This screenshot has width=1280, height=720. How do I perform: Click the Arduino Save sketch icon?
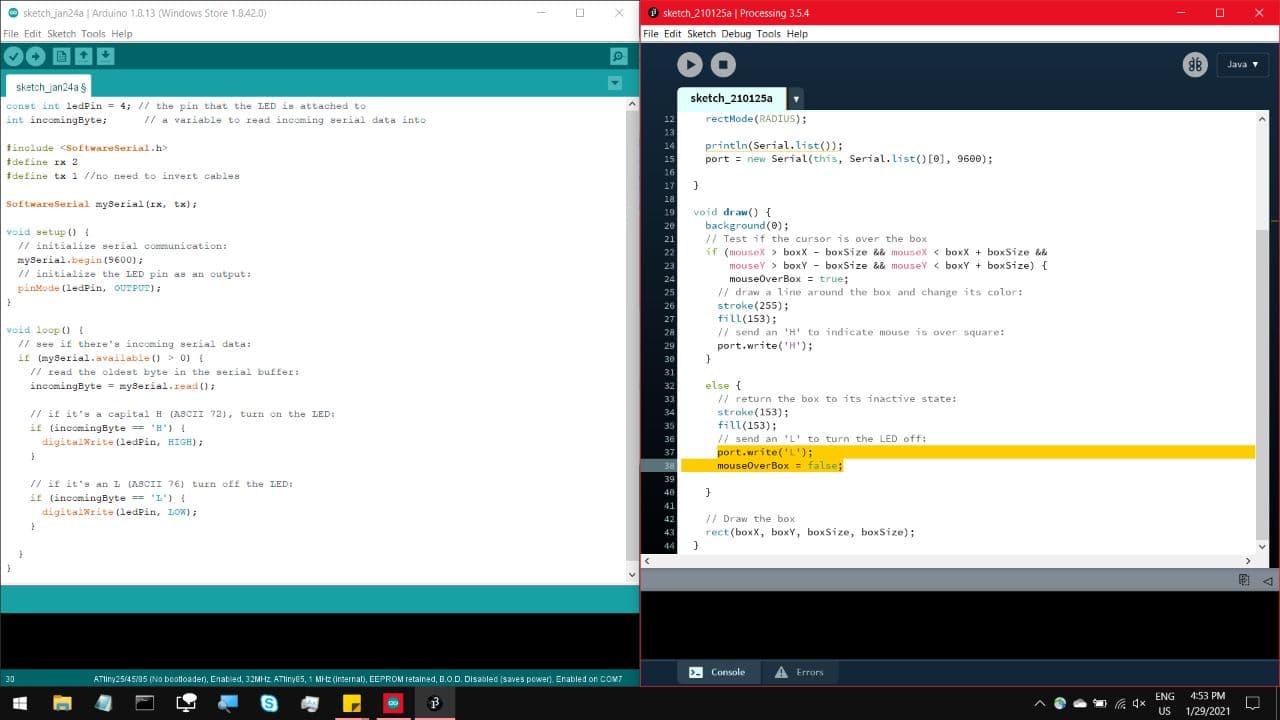pyautogui.click(x=106, y=57)
